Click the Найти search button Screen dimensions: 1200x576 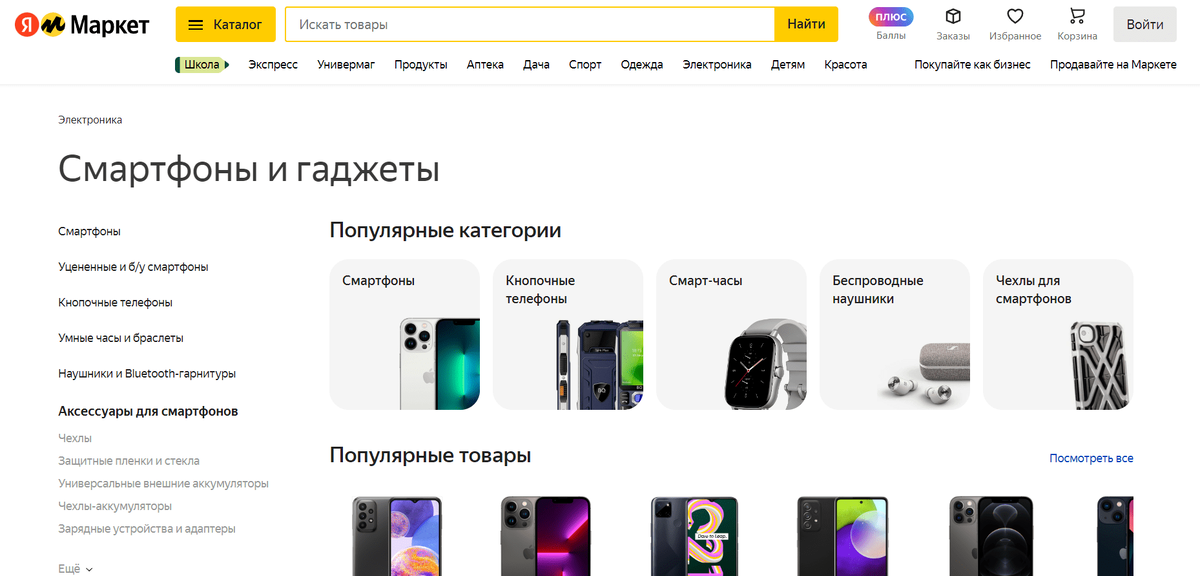coord(806,24)
